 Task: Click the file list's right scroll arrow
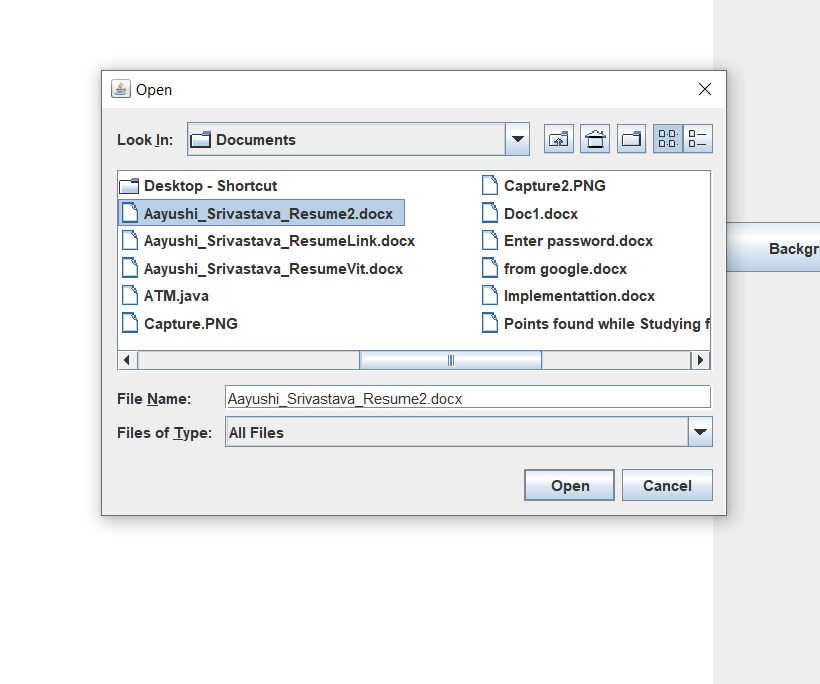(700, 360)
